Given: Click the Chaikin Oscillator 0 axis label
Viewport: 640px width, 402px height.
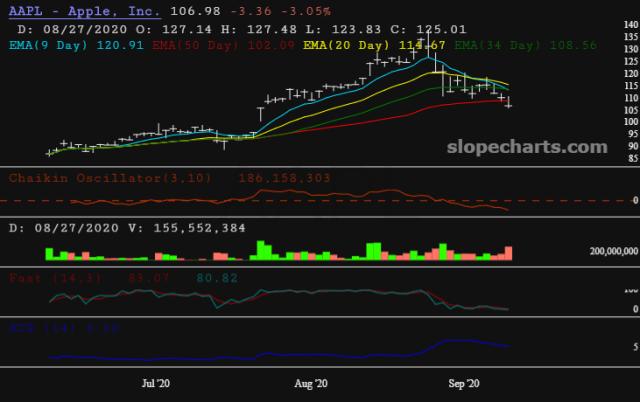Looking at the screenshot, I should pyautogui.click(x=636, y=200).
